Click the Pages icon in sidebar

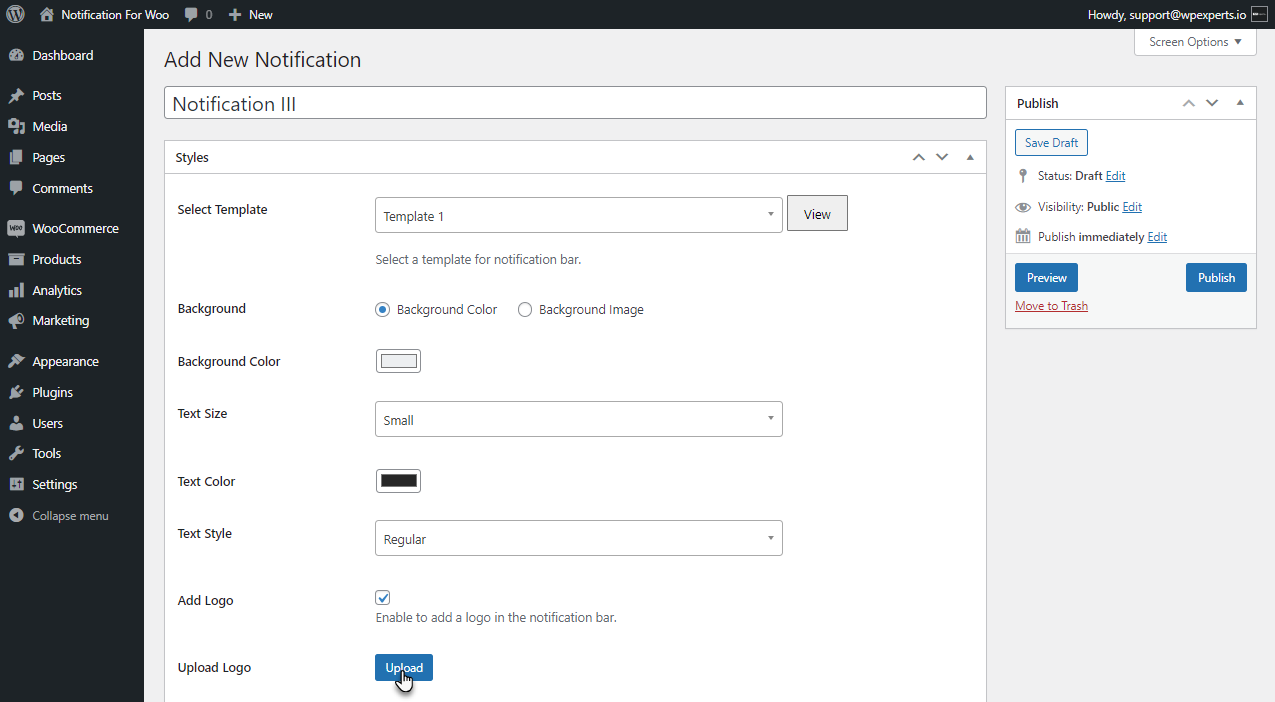[x=16, y=158]
